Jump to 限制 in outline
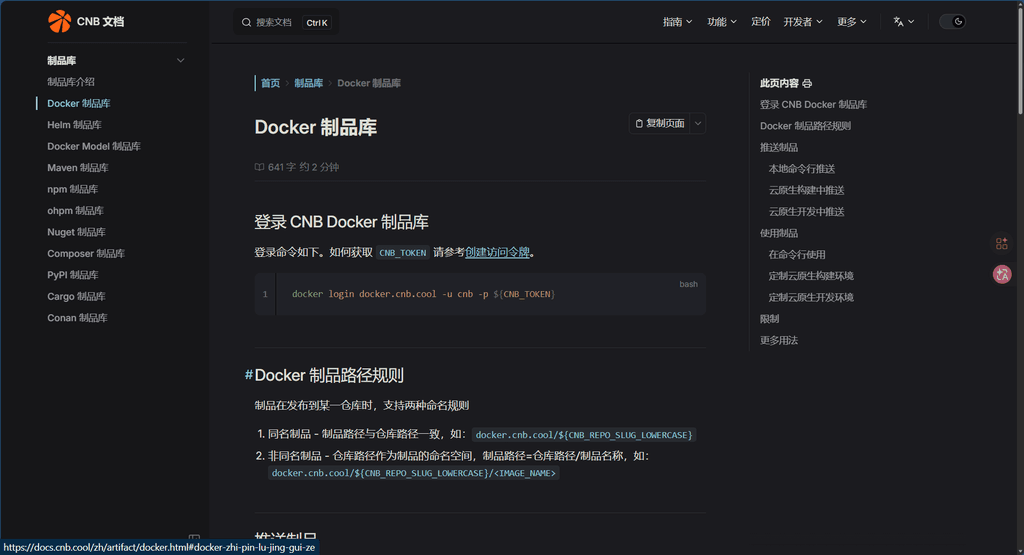Image resolution: width=1024 pixels, height=555 pixels. (x=769, y=319)
